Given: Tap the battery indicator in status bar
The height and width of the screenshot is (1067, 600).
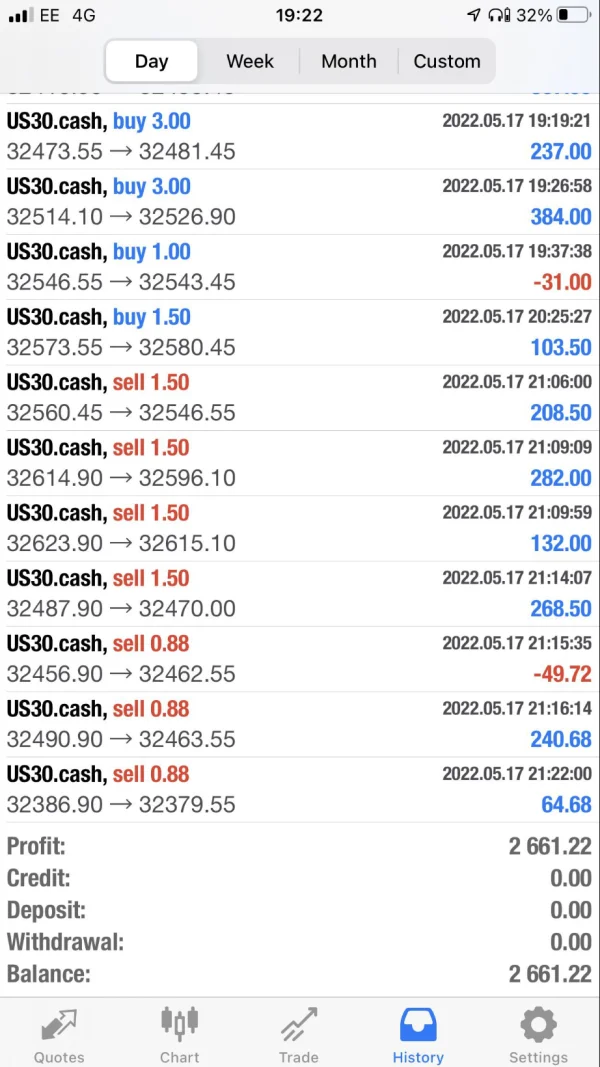Looking at the screenshot, I should pos(573,16).
